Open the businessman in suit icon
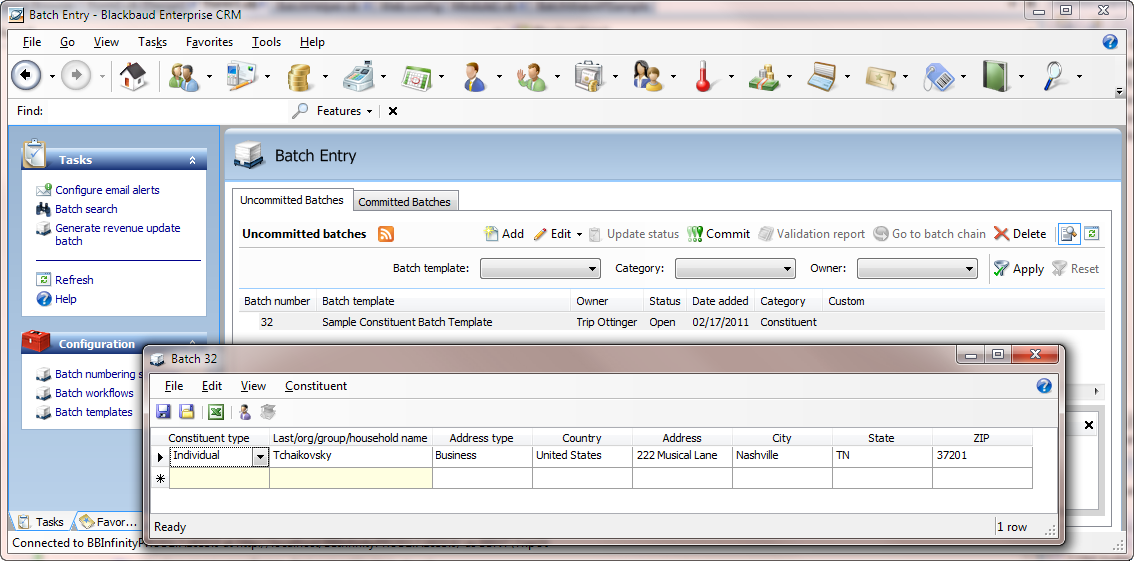Image resolution: width=1134 pixels, height=561 pixels. pyautogui.click(x=474, y=75)
